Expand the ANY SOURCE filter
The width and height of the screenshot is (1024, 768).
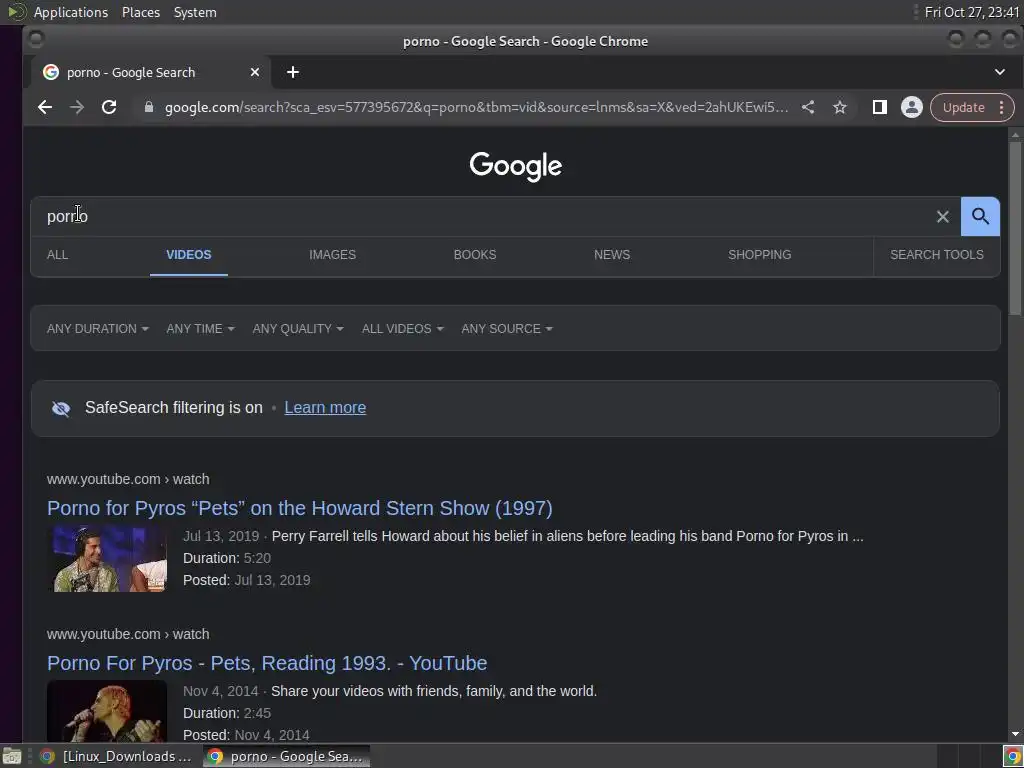point(507,328)
